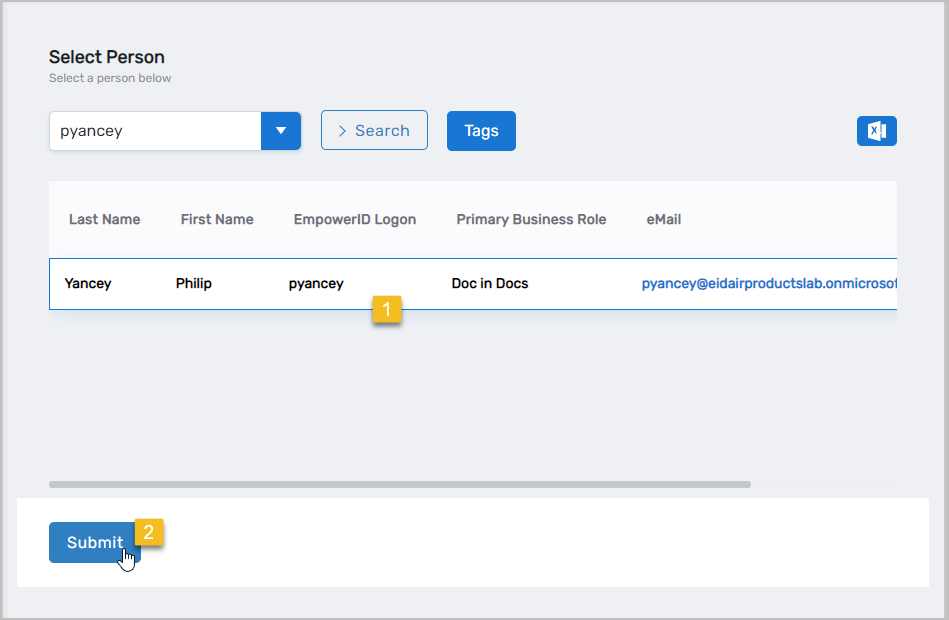The height and width of the screenshot is (620, 949).
Task: Click the horizontal scrollbar below the table
Action: (x=400, y=484)
